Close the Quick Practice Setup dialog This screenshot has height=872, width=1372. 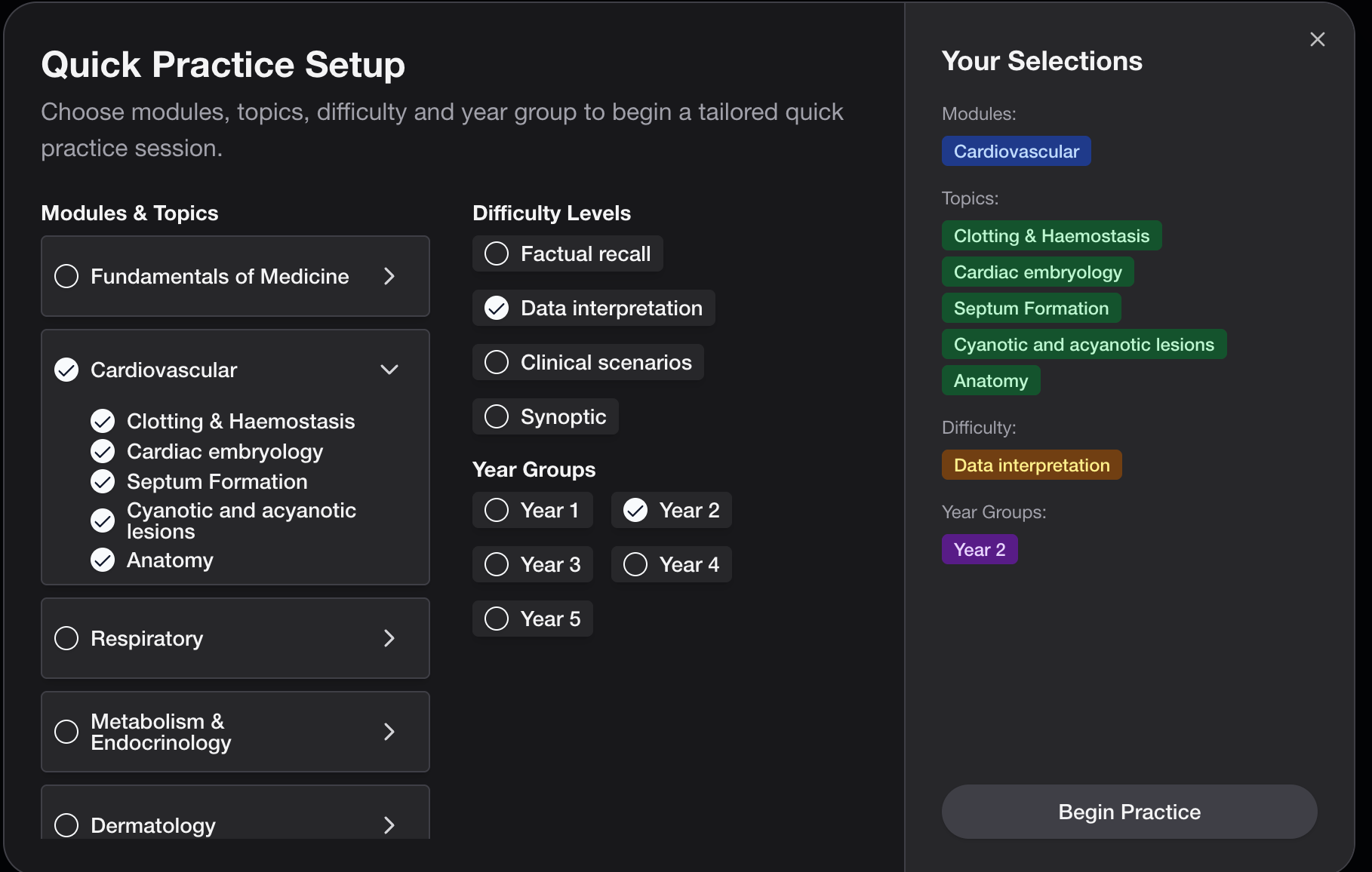[1317, 39]
